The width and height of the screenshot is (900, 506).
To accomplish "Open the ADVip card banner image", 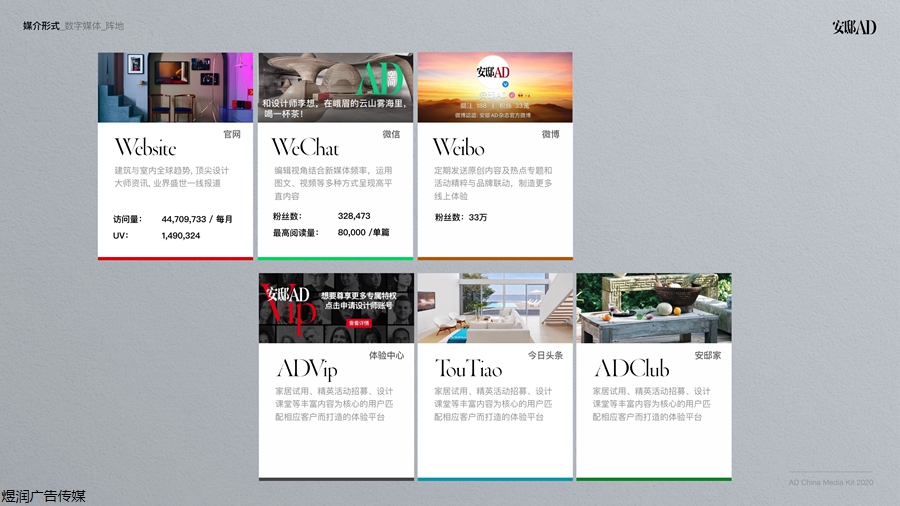I will pos(336,308).
